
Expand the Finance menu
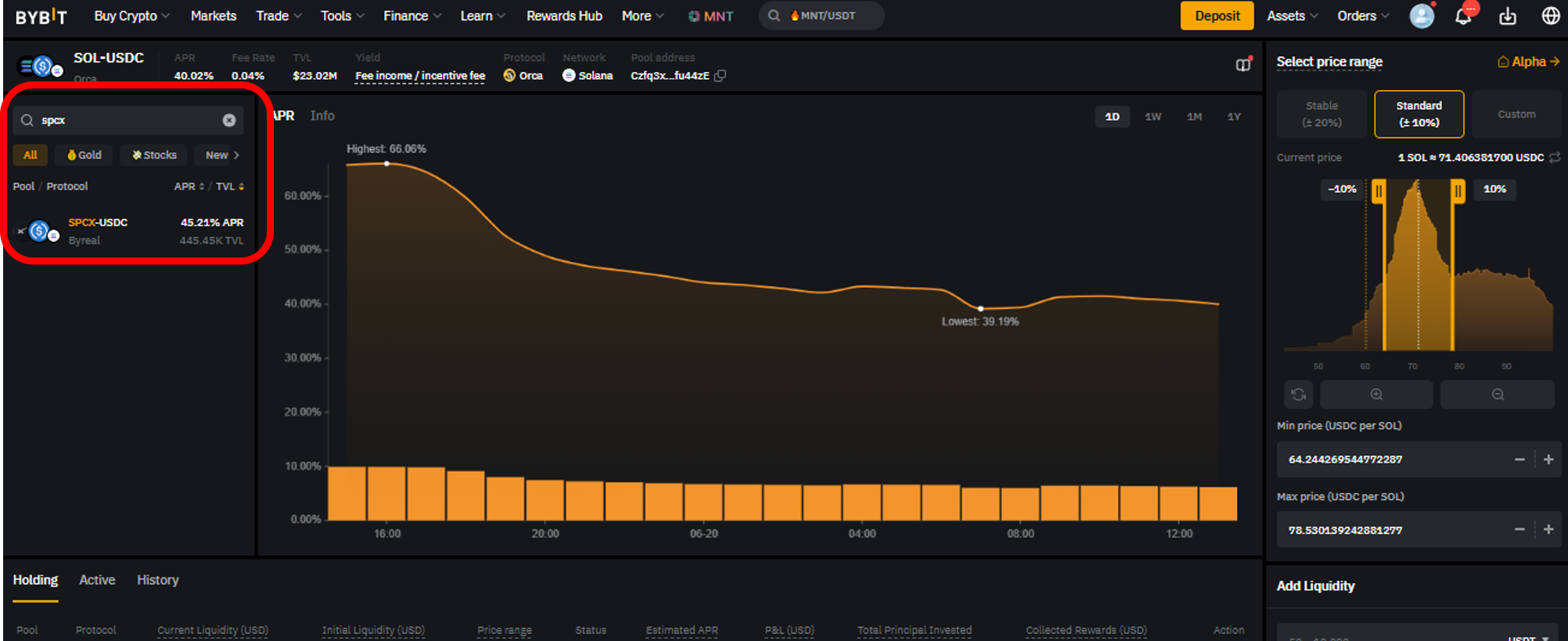pyautogui.click(x=412, y=16)
